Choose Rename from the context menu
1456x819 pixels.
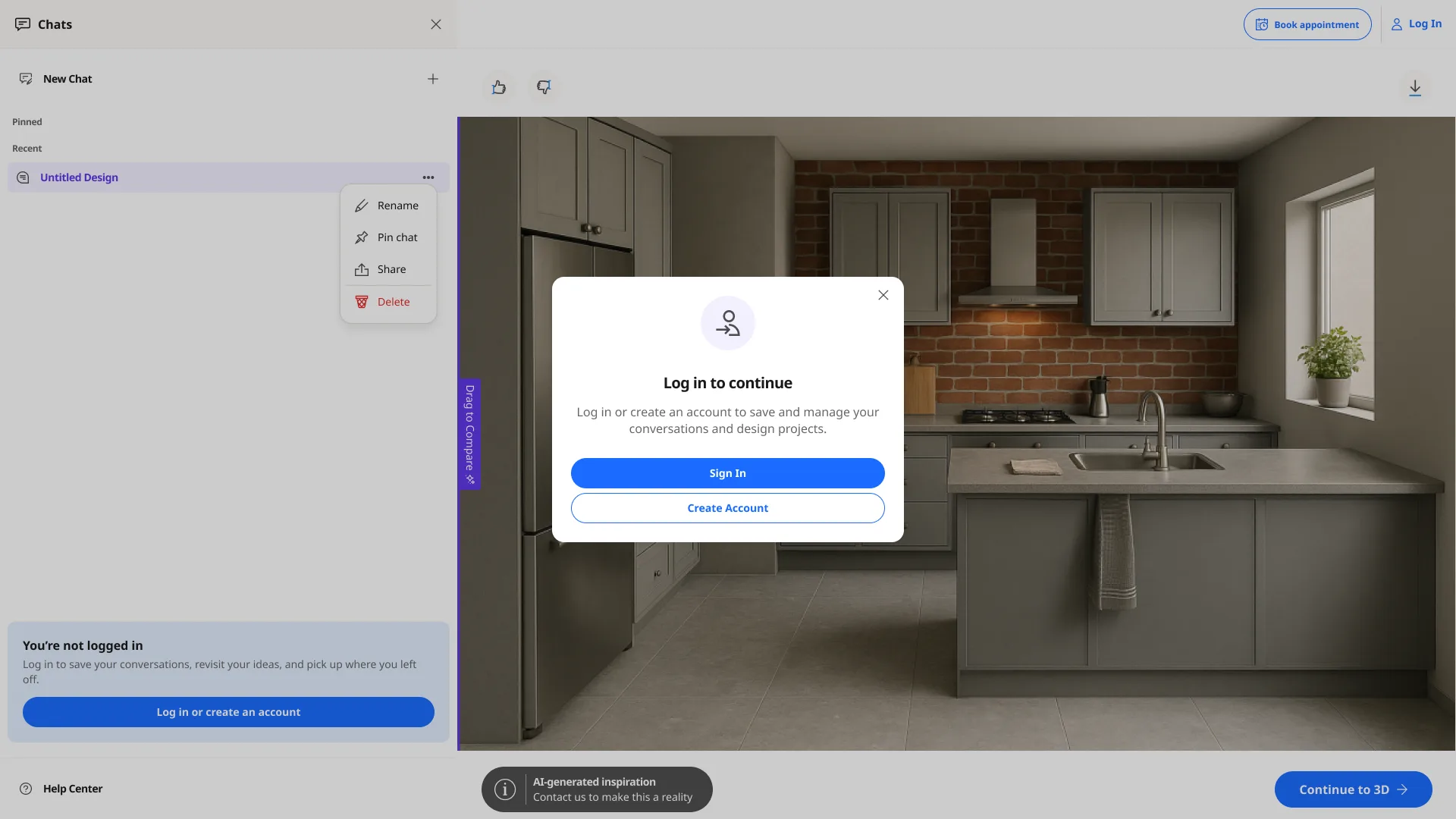[x=388, y=206]
